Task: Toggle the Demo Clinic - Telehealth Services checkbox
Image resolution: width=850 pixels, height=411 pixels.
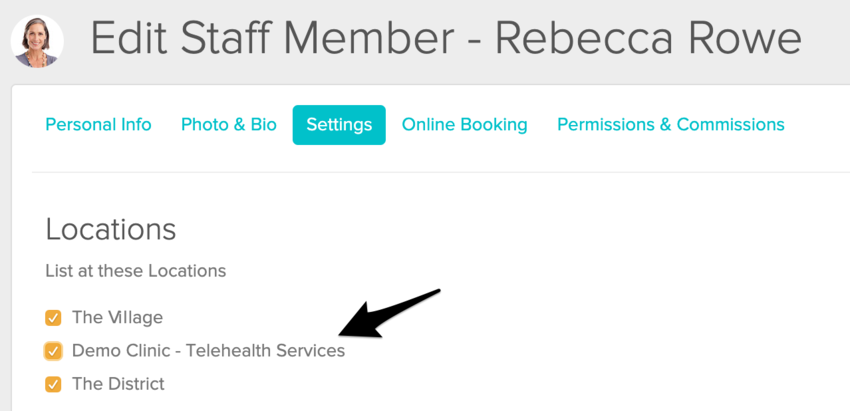Action: pyautogui.click(x=53, y=351)
